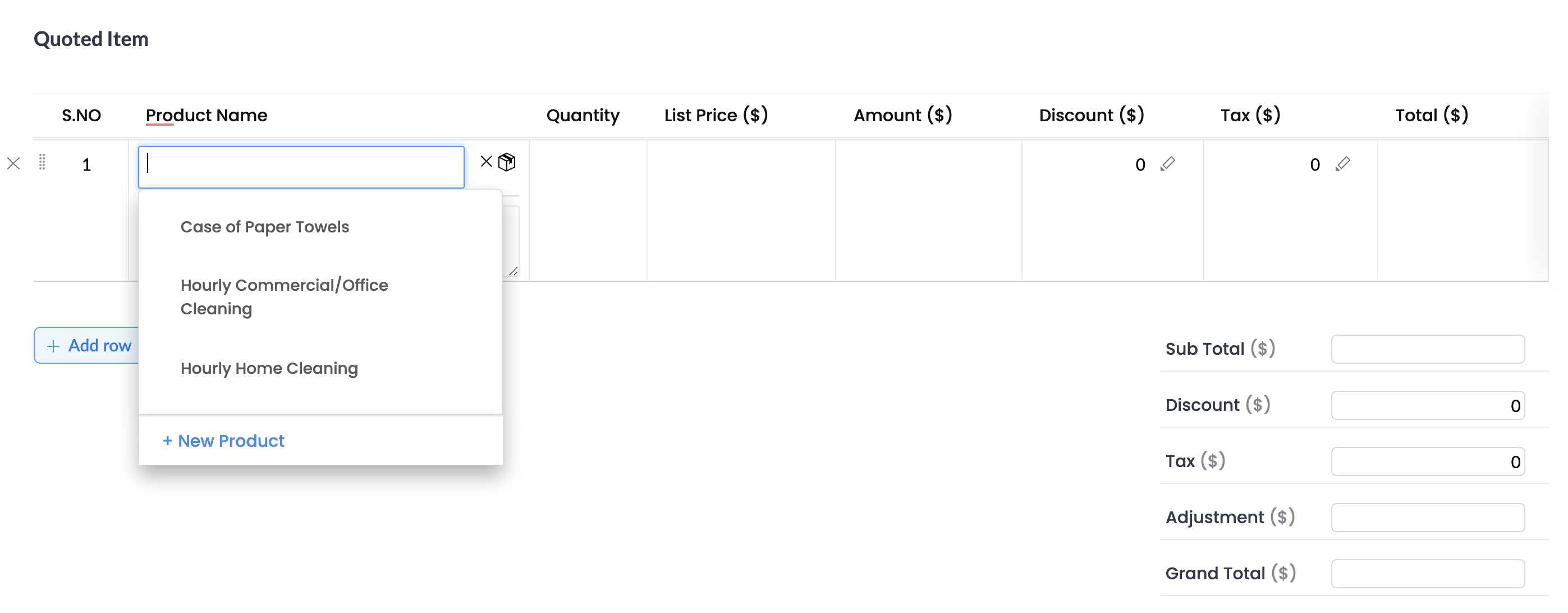Click the Product Name column header

tap(207, 116)
